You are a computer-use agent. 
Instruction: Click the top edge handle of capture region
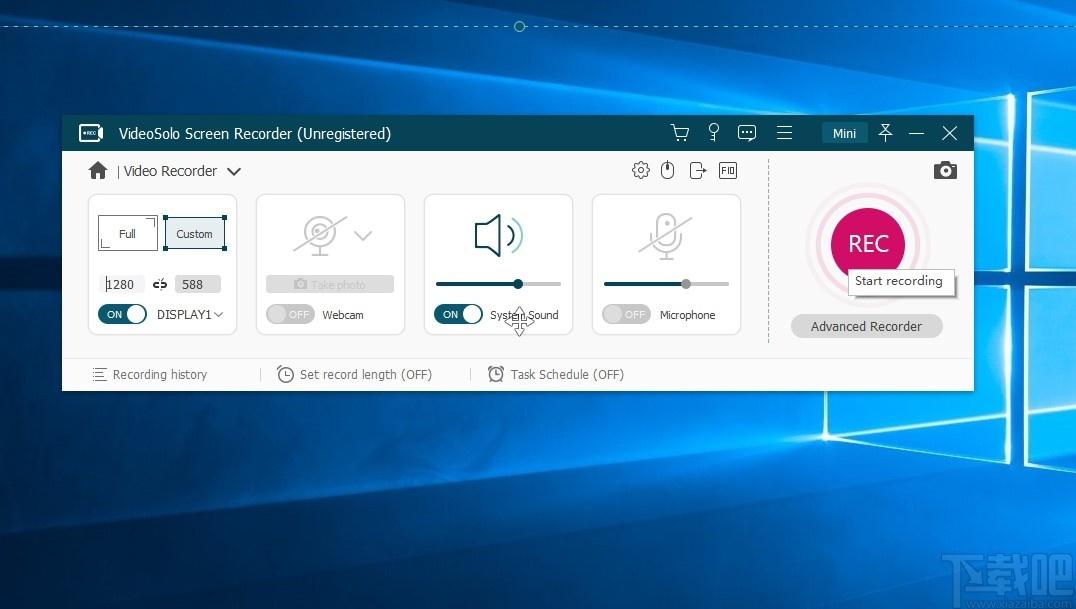pyautogui.click(x=519, y=27)
